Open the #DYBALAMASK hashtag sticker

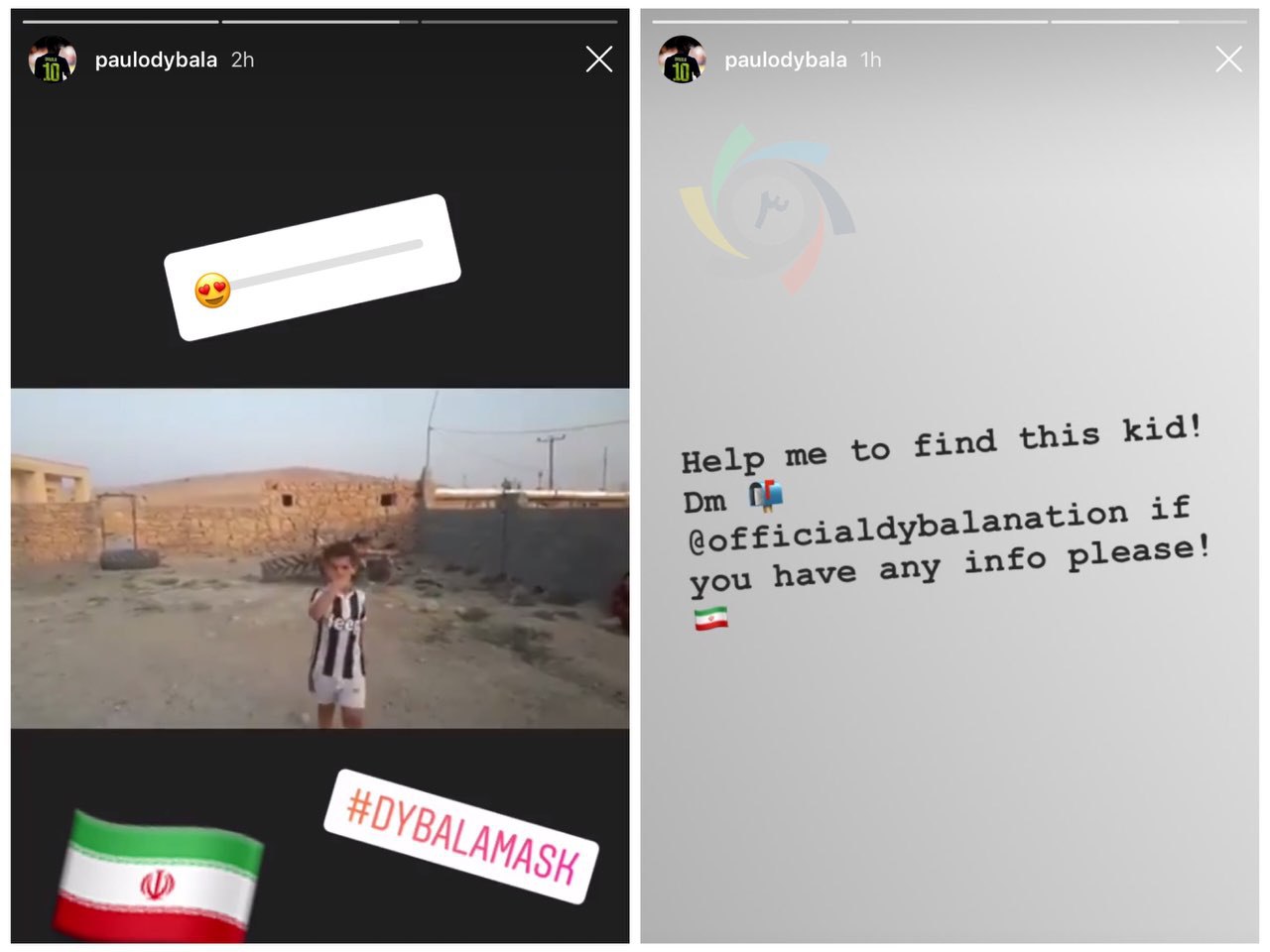point(461,836)
